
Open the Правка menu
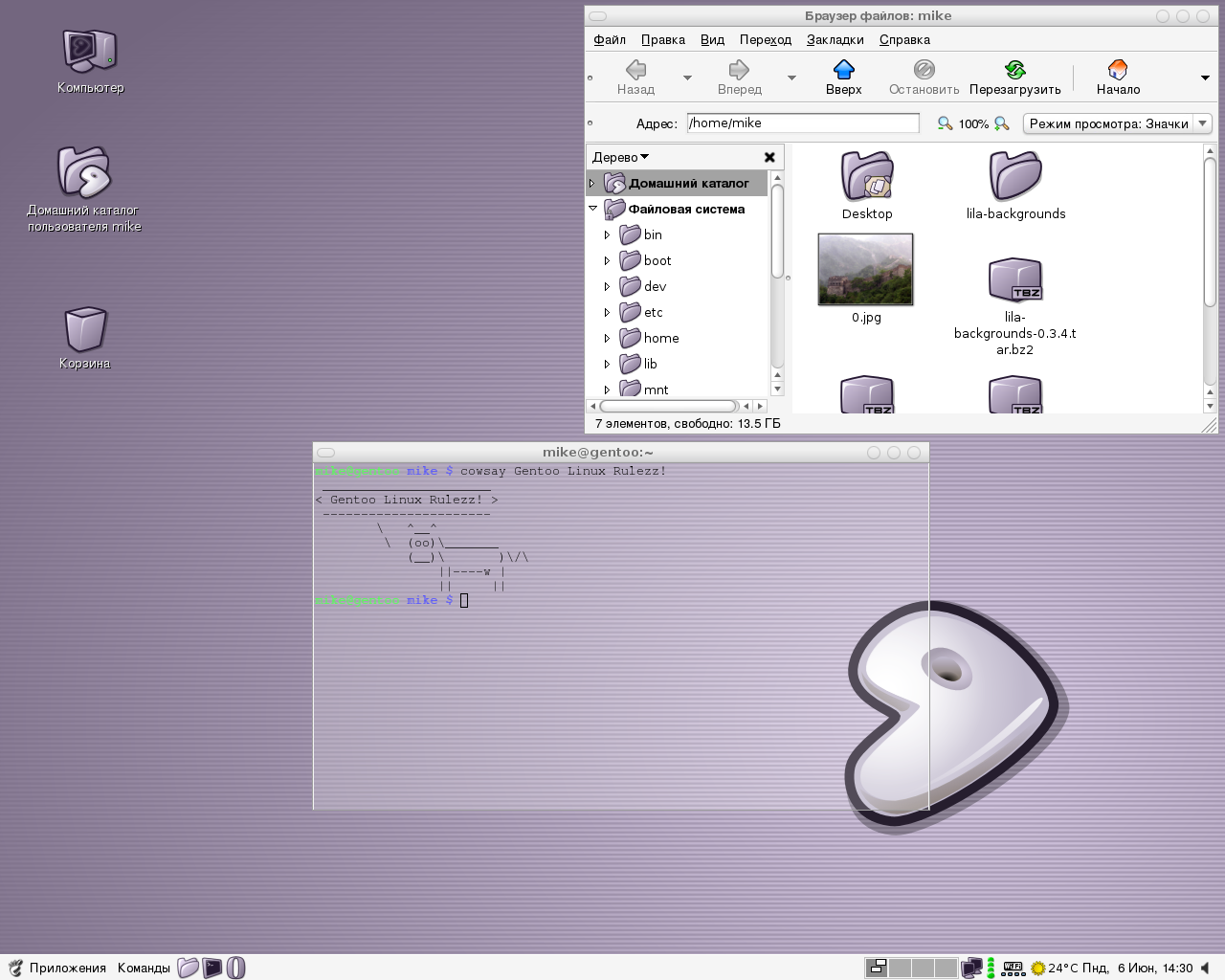tap(663, 39)
